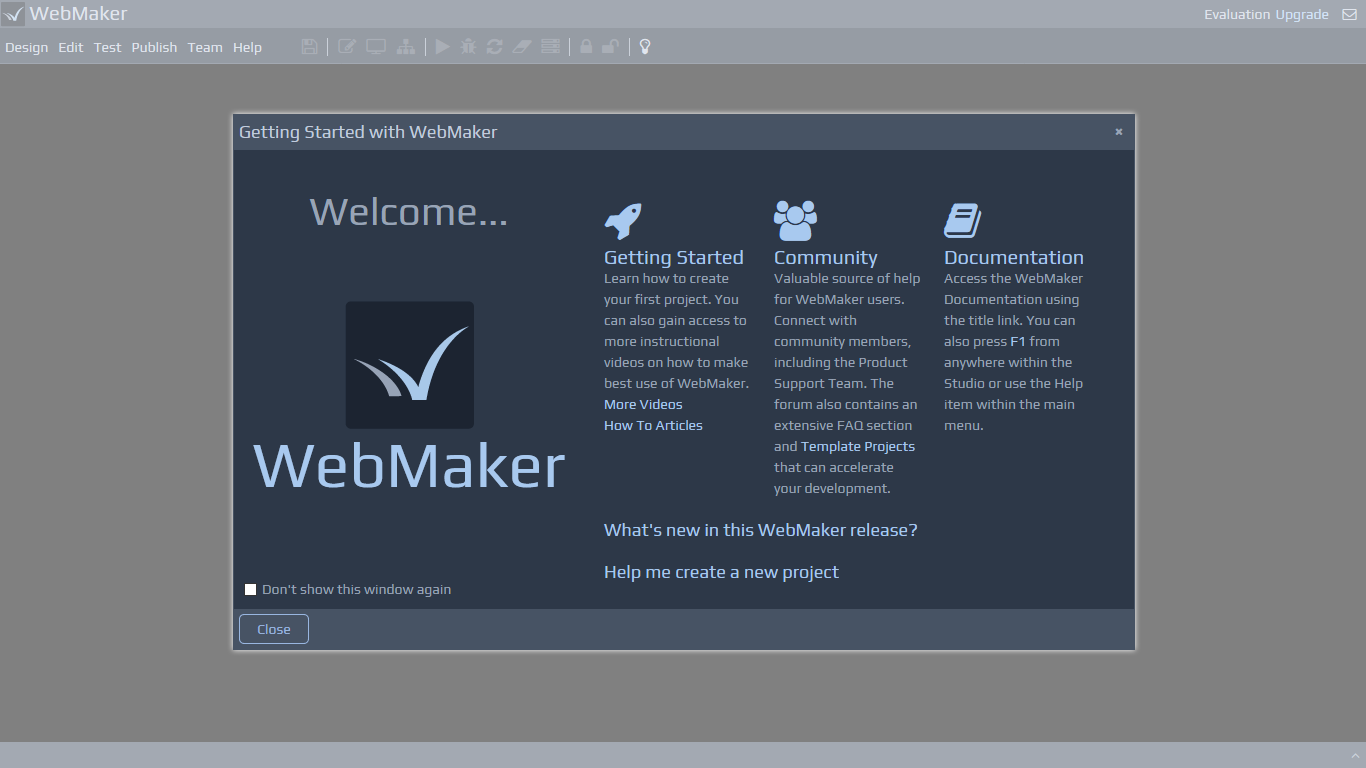Image resolution: width=1366 pixels, height=768 pixels.
Task: Click the server stack icon in toolbar
Action: pyautogui.click(x=550, y=46)
